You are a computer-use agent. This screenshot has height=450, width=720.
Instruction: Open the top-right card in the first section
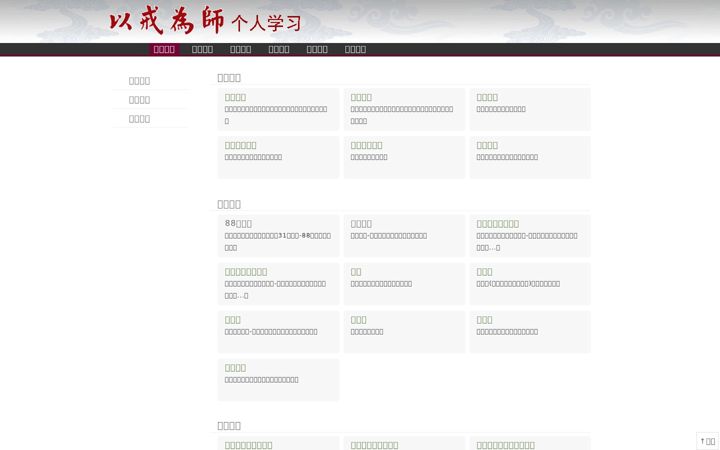point(530,109)
